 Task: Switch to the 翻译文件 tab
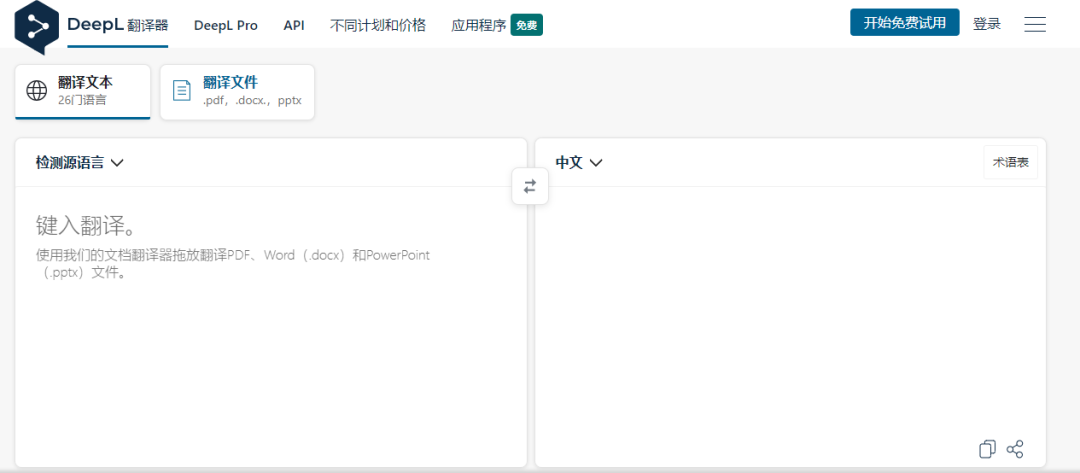coord(237,92)
